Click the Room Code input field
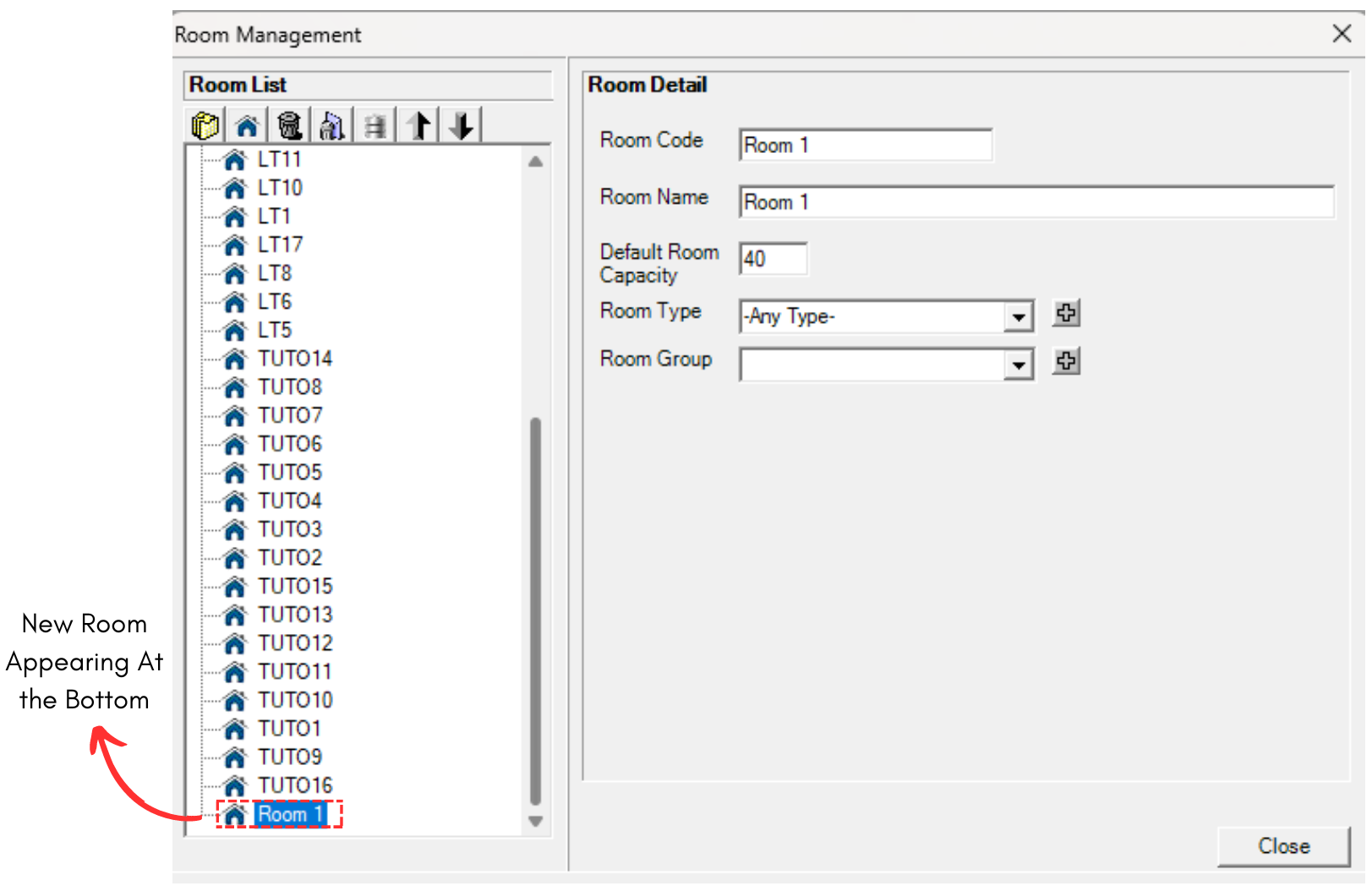 [x=866, y=145]
